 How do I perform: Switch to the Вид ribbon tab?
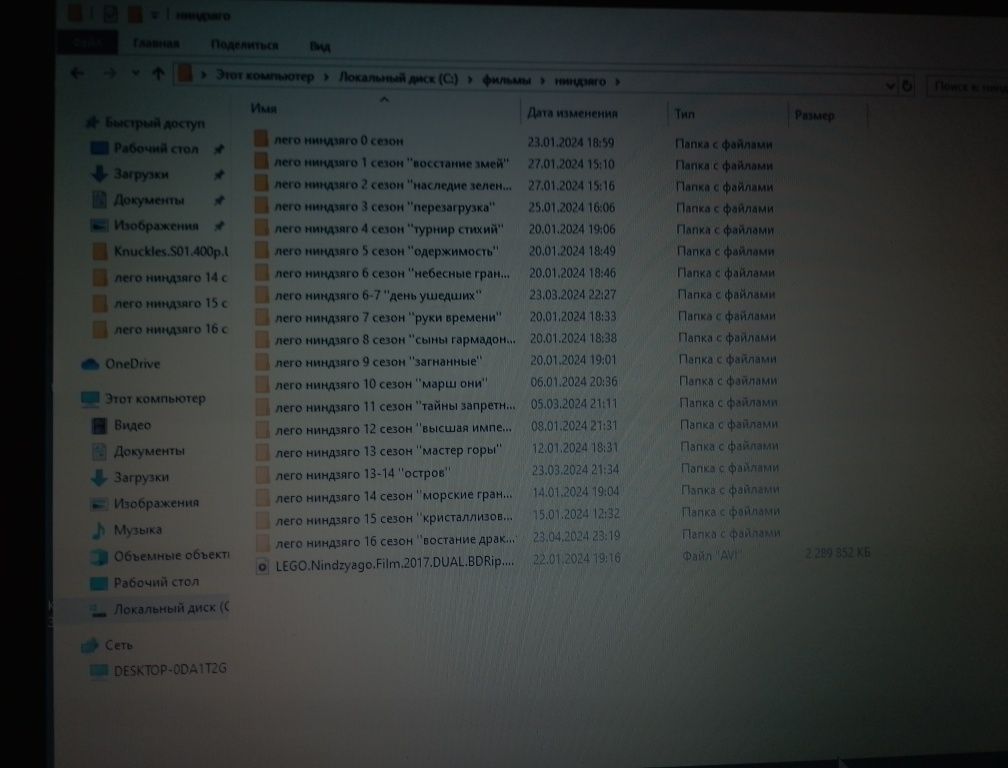pyautogui.click(x=320, y=46)
